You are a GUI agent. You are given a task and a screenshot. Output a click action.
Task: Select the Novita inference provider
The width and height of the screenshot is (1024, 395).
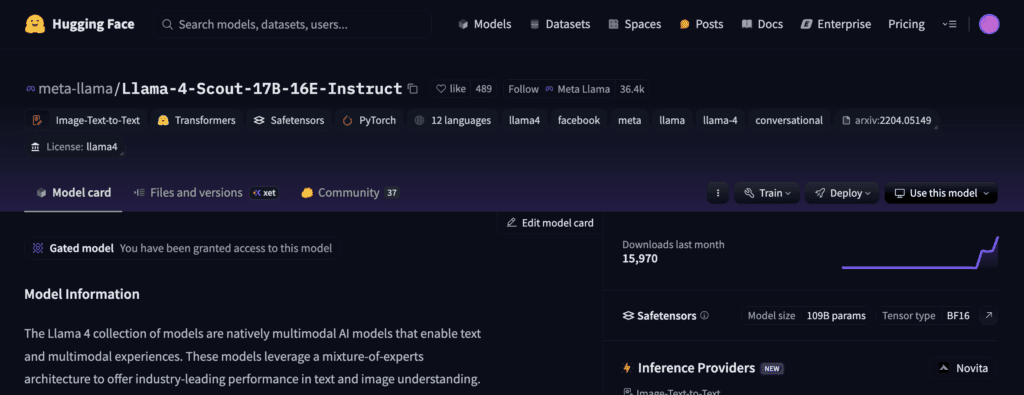tap(963, 368)
